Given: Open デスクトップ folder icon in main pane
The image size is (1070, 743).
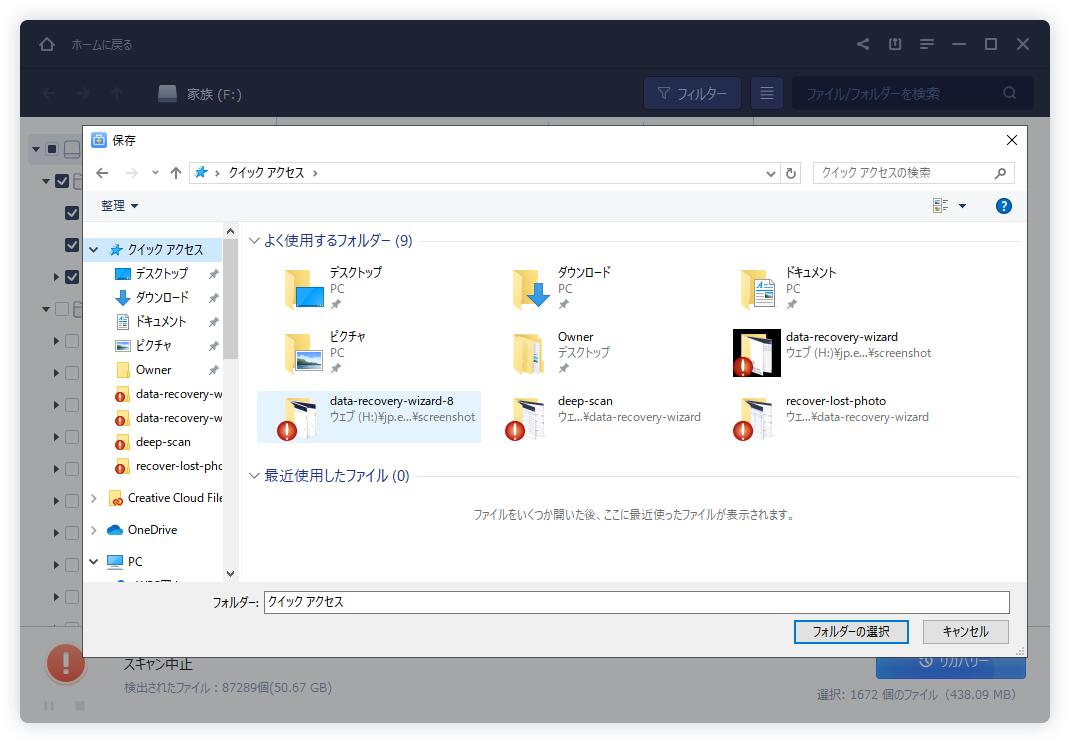Looking at the screenshot, I should pyautogui.click(x=304, y=289).
